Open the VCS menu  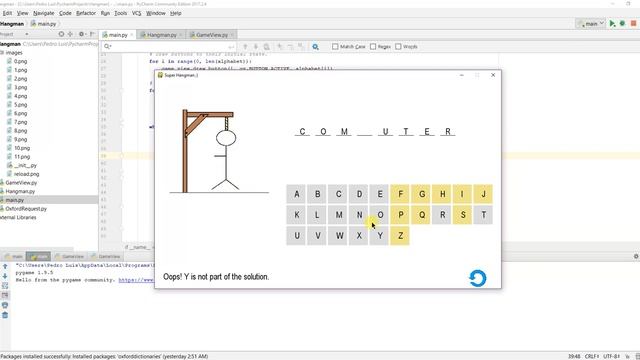[137, 13]
